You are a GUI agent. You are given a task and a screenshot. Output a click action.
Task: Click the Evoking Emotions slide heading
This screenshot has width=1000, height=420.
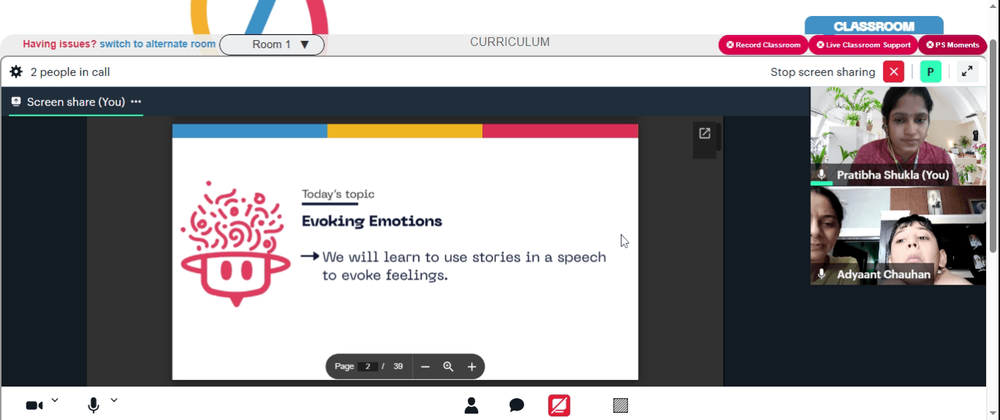pos(372,221)
